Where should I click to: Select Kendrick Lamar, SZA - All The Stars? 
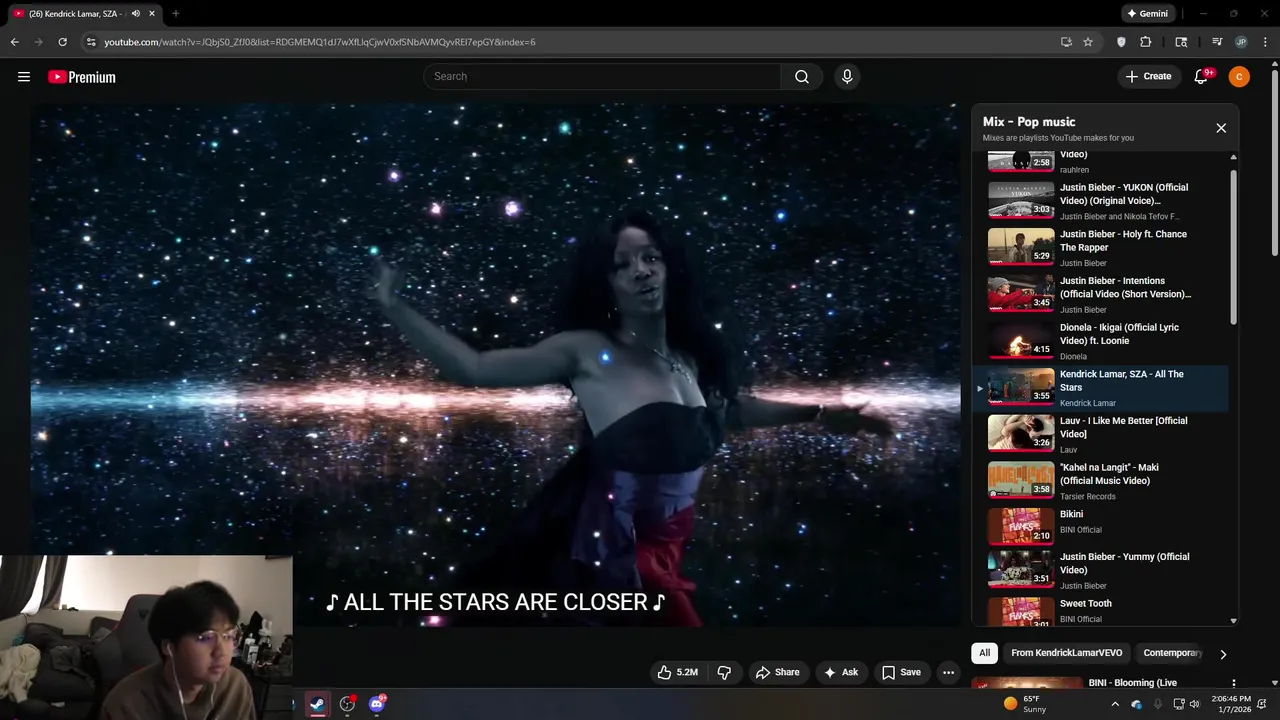click(x=1102, y=388)
